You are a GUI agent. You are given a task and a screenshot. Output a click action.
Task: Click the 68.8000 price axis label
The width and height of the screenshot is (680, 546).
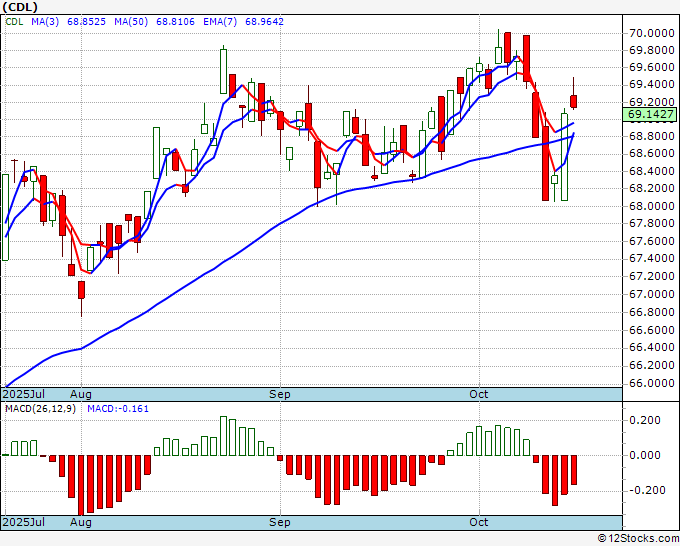[652, 136]
